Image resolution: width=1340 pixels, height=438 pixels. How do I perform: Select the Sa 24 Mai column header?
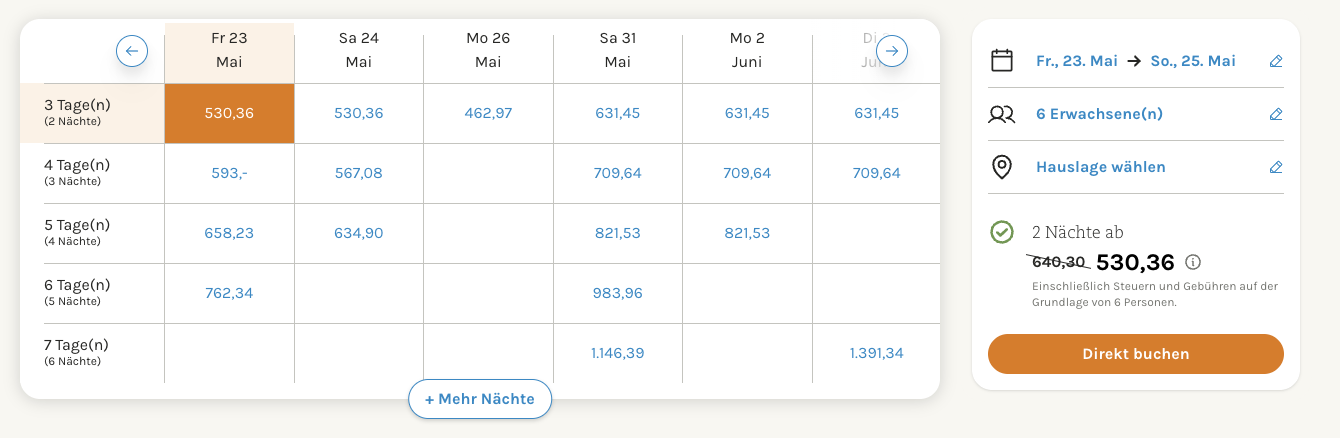click(358, 50)
